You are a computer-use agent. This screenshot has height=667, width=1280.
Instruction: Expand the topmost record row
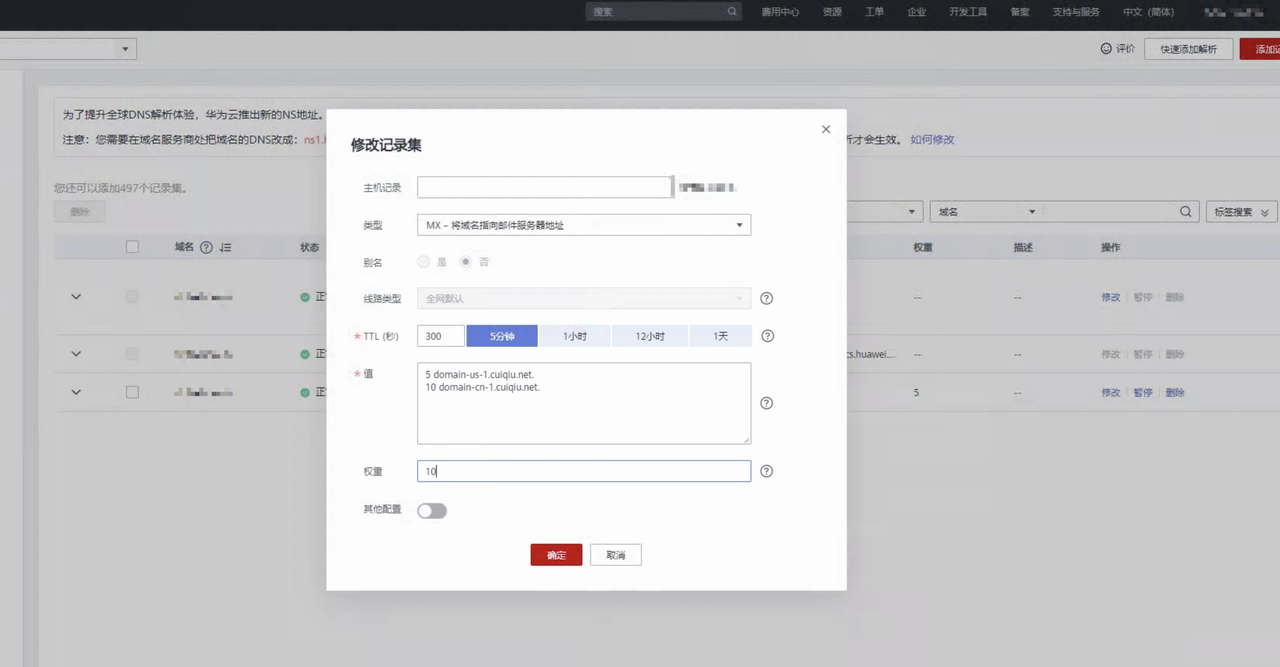(x=76, y=297)
